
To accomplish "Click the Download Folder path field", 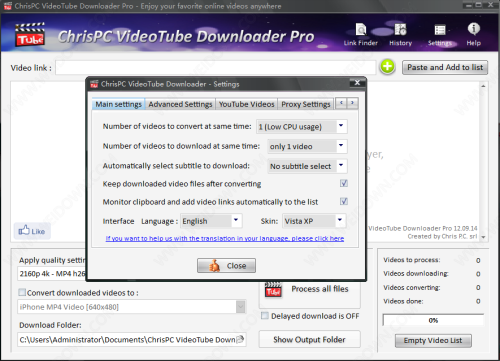I will tap(132, 340).
